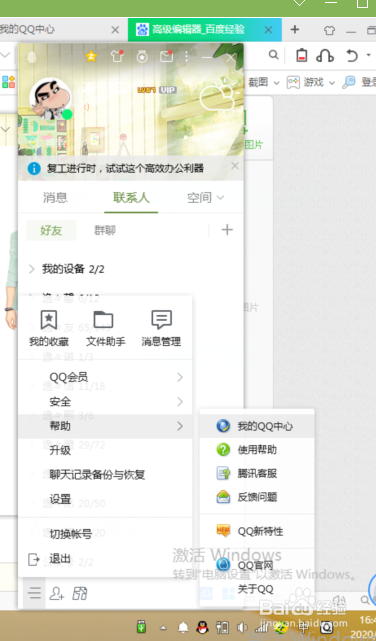Click the browser skin shirt icon

click(x=329, y=30)
